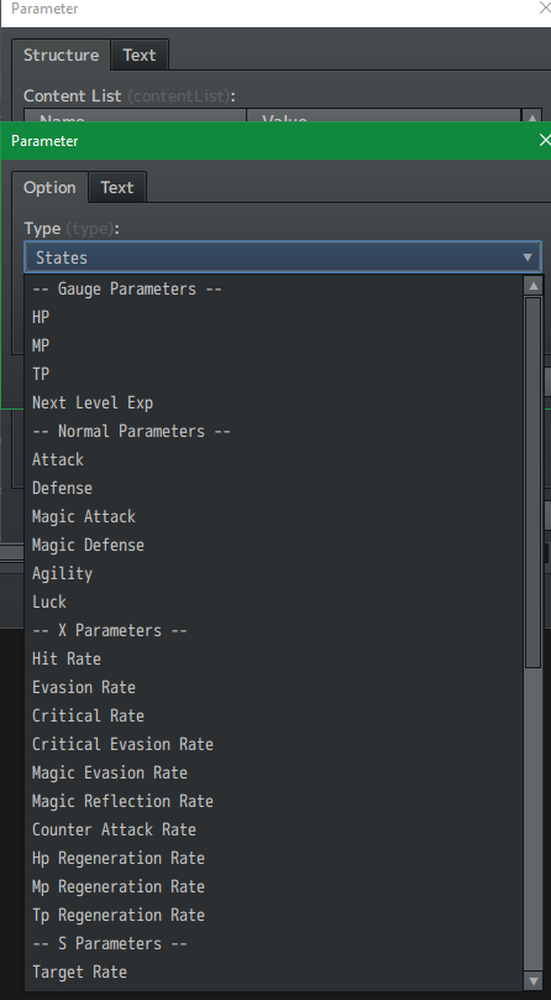Viewport: 551px width, 1000px height.
Task: Choose Hp Regeneration Rate option
Action: 274,858
